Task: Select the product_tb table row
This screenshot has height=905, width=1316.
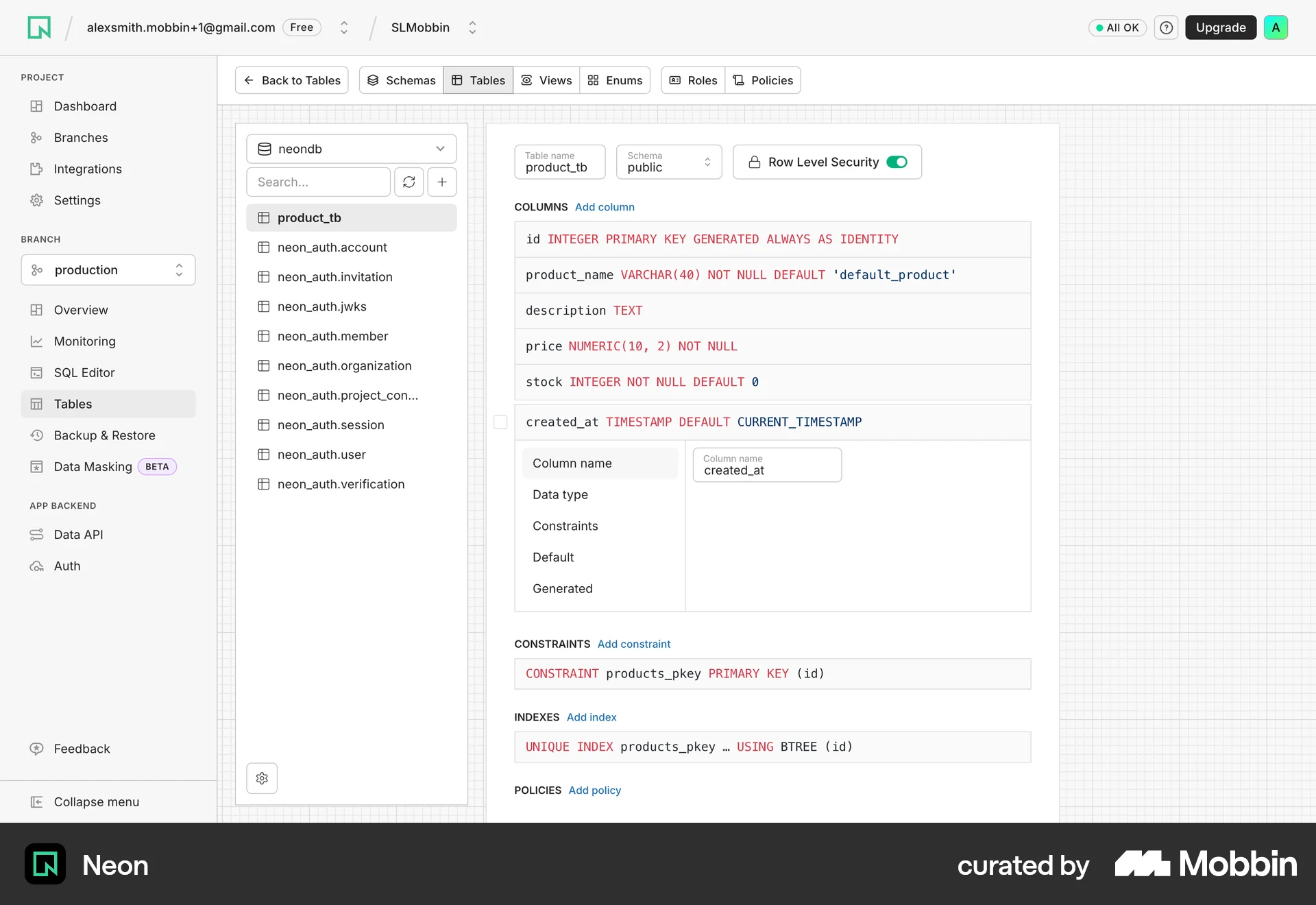Action: [x=352, y=217]
